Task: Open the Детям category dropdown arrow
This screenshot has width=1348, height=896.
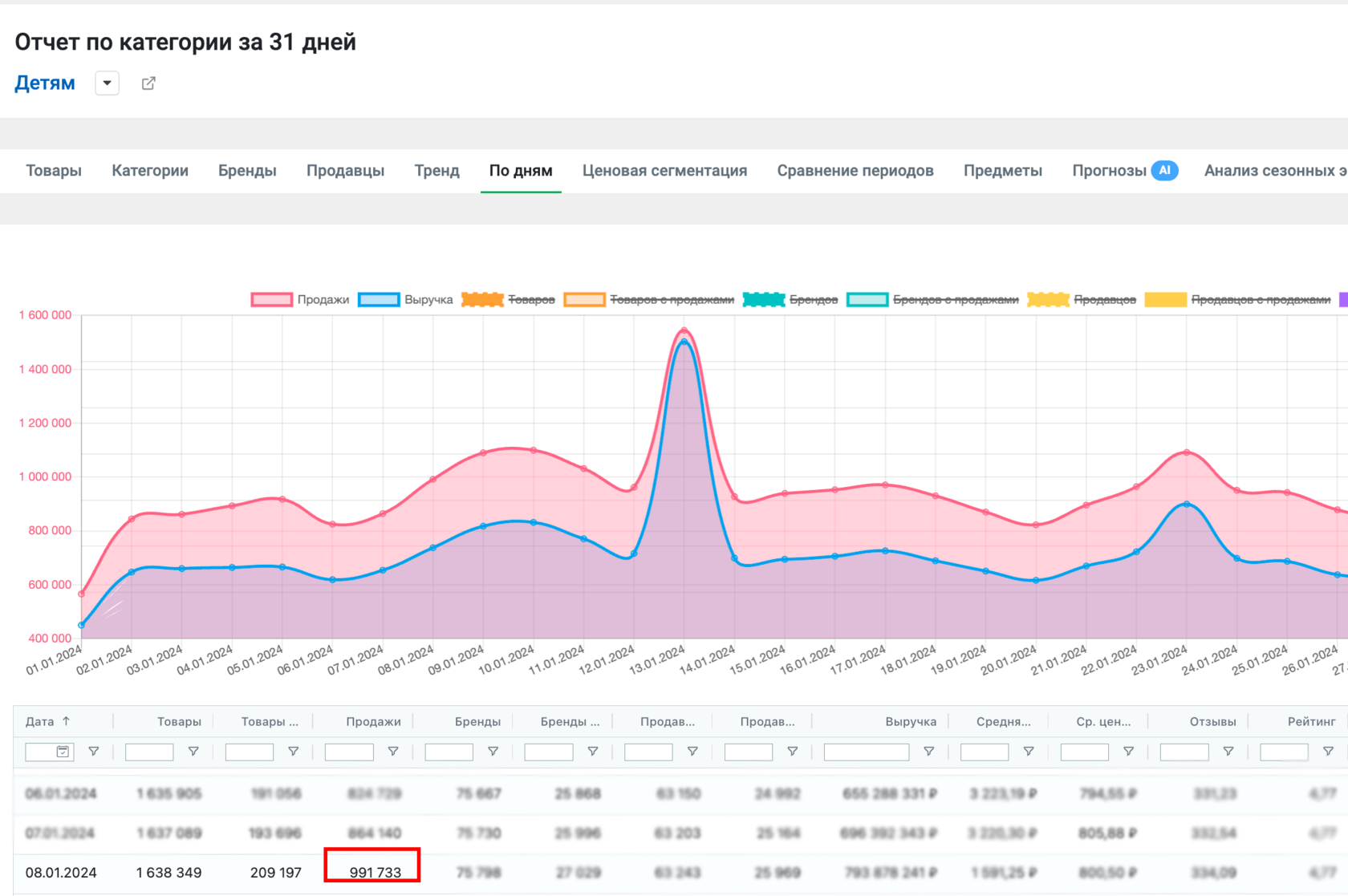Action: coord(107,83)
